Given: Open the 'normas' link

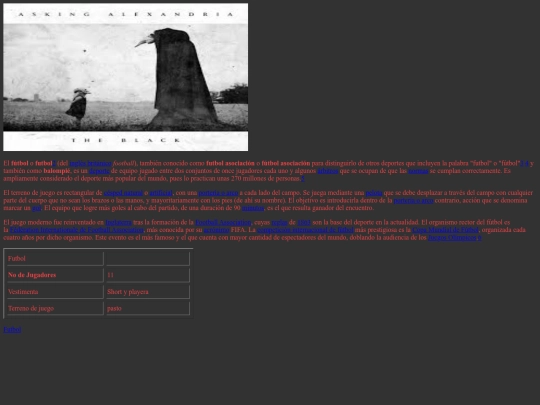Looking at the screenshot, I should [418, 171].
